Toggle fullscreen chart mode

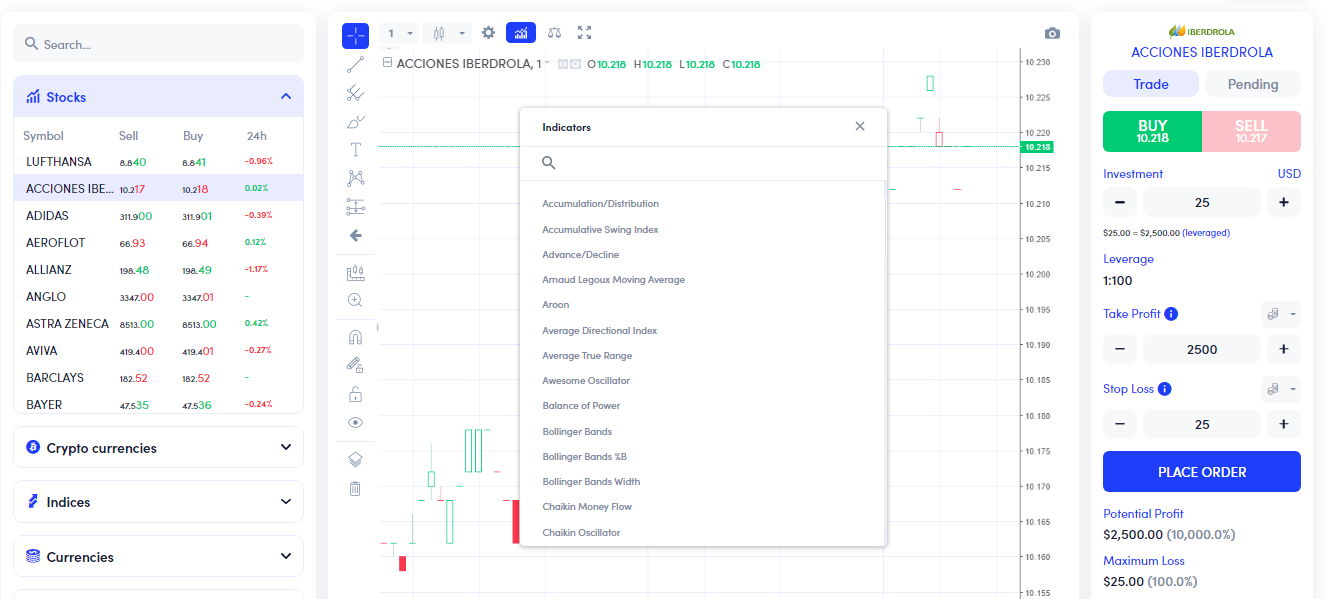[x=585, y=33]
